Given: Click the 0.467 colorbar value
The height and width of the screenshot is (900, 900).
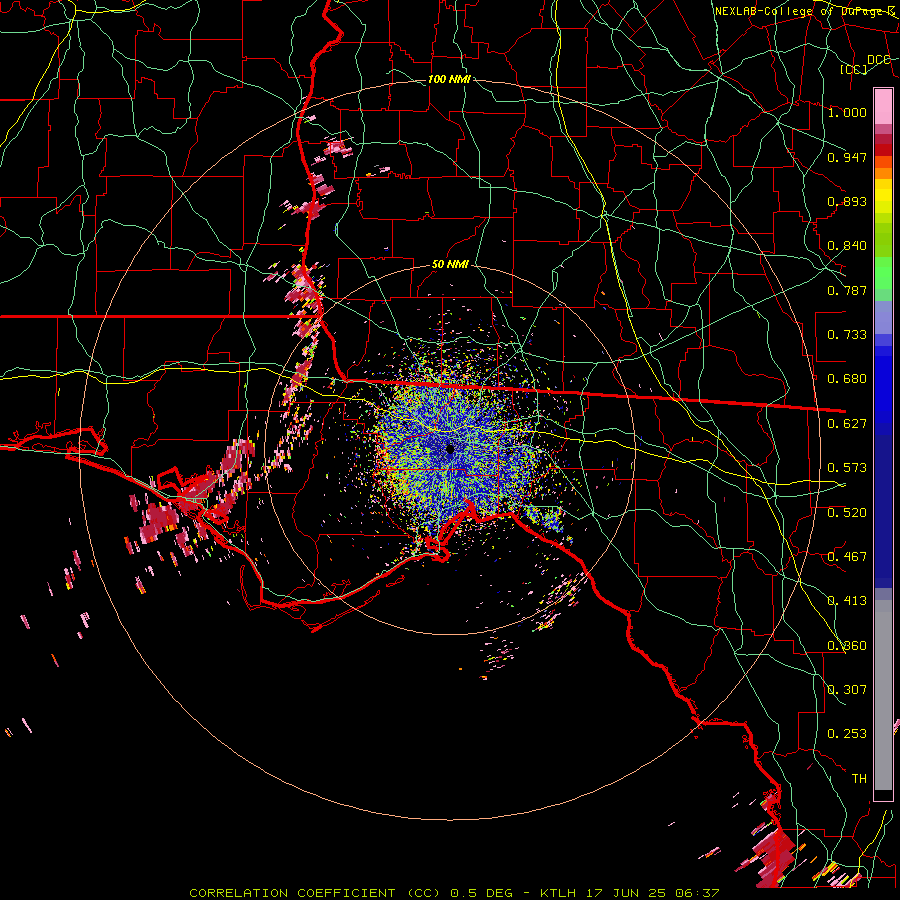Looking at the screenshot, I should pyautogui.click(x=847, y=557).
